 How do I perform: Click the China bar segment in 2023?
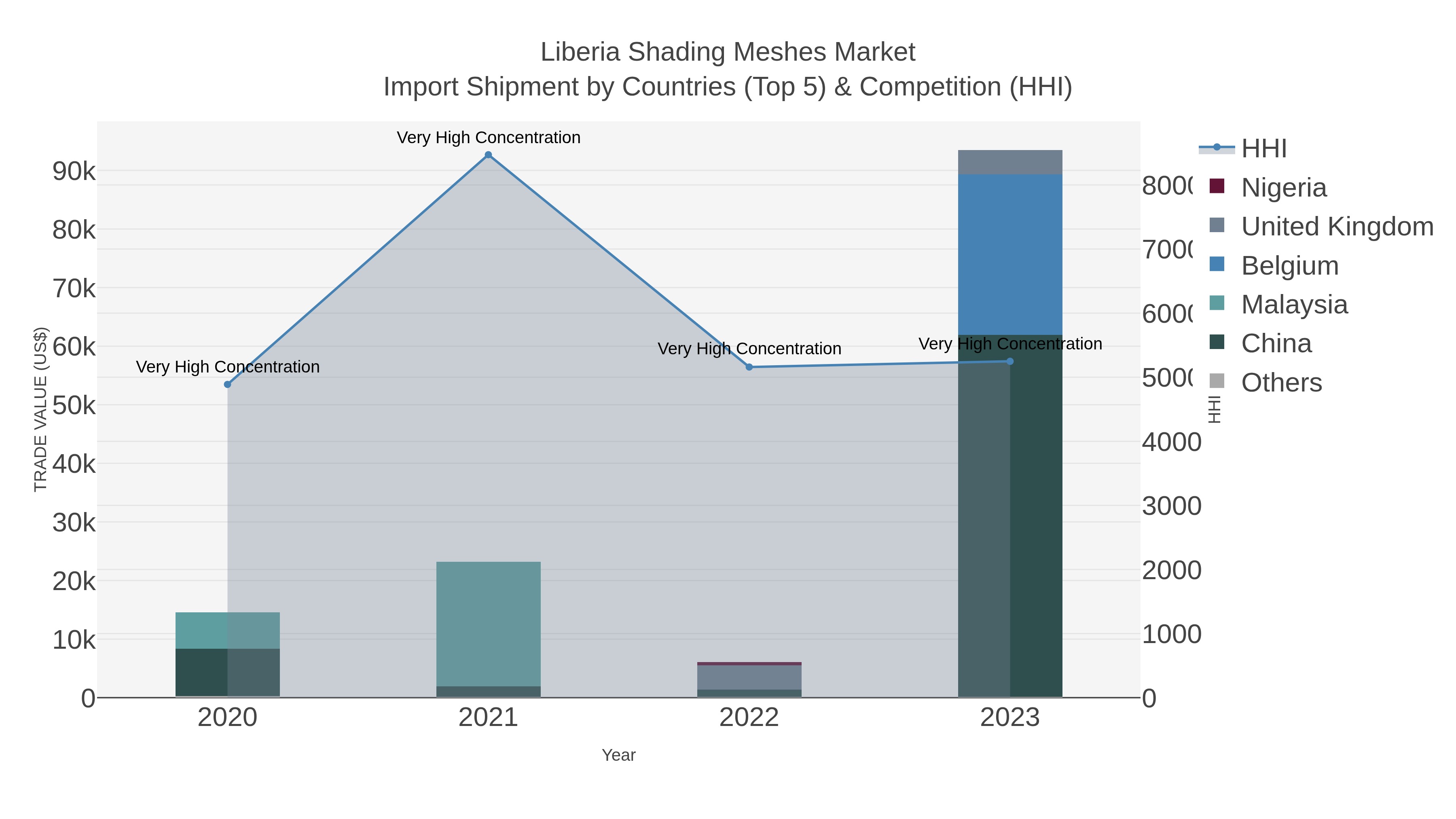(x=1010, y=516)
